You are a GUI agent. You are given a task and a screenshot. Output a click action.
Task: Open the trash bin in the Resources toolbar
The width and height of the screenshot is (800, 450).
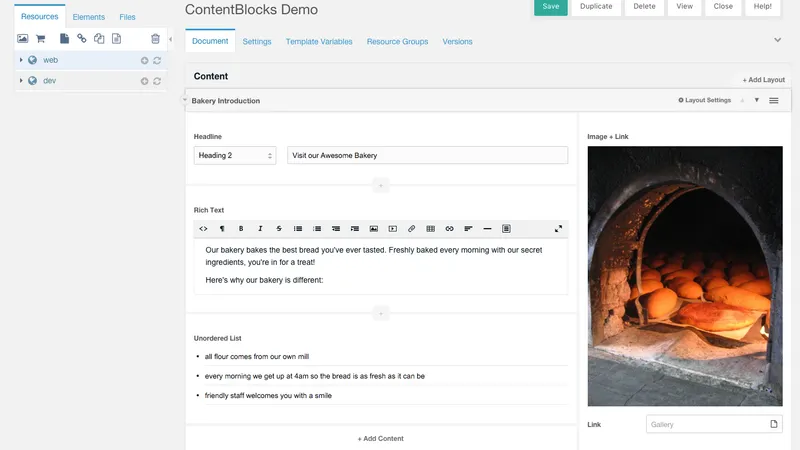155,38
